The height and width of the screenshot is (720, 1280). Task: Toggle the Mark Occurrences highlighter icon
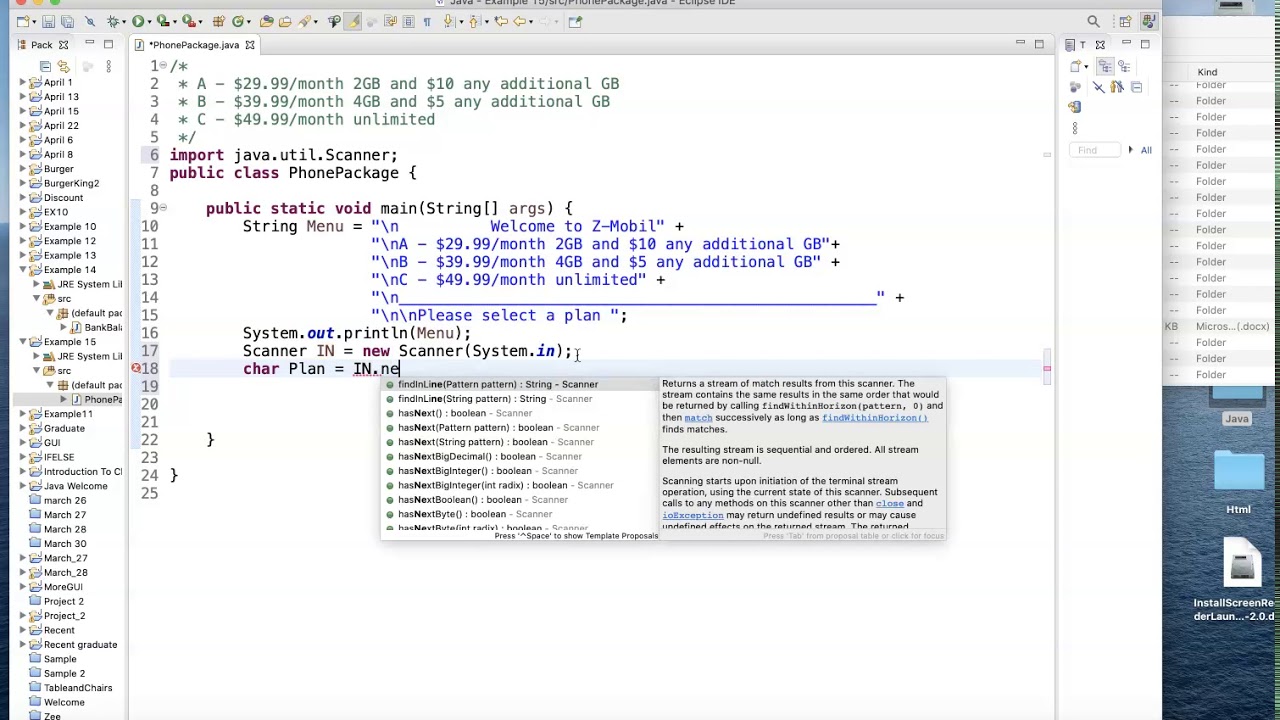click(352, 21)
